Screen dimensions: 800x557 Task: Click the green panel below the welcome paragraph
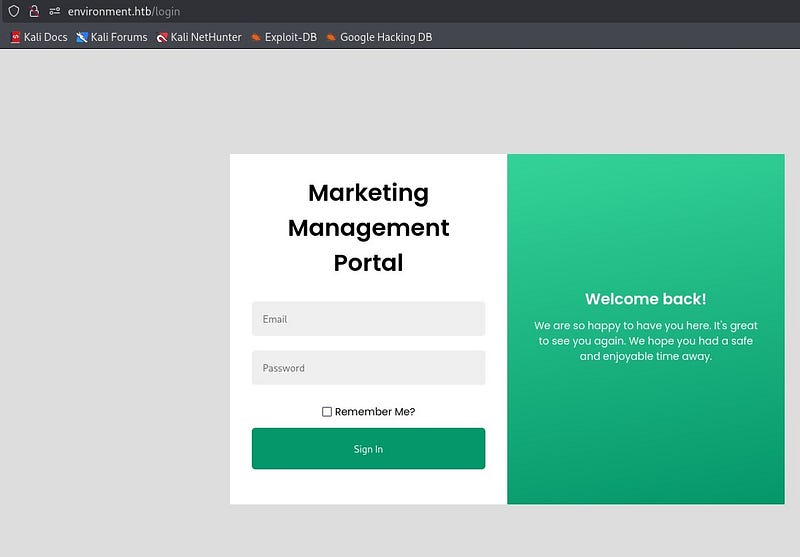click(x=645, y=440)
